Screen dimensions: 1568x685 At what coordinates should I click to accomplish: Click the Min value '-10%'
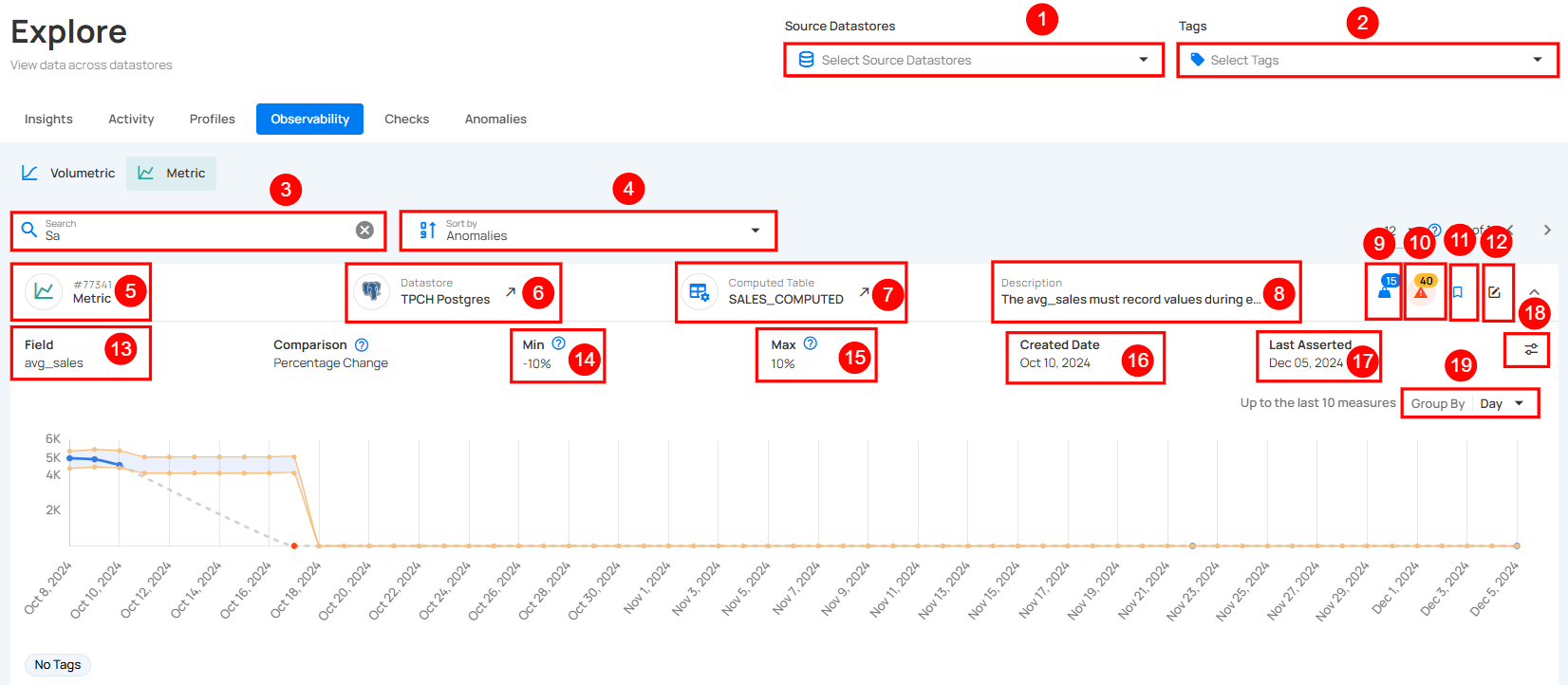[x=536, y=364]
